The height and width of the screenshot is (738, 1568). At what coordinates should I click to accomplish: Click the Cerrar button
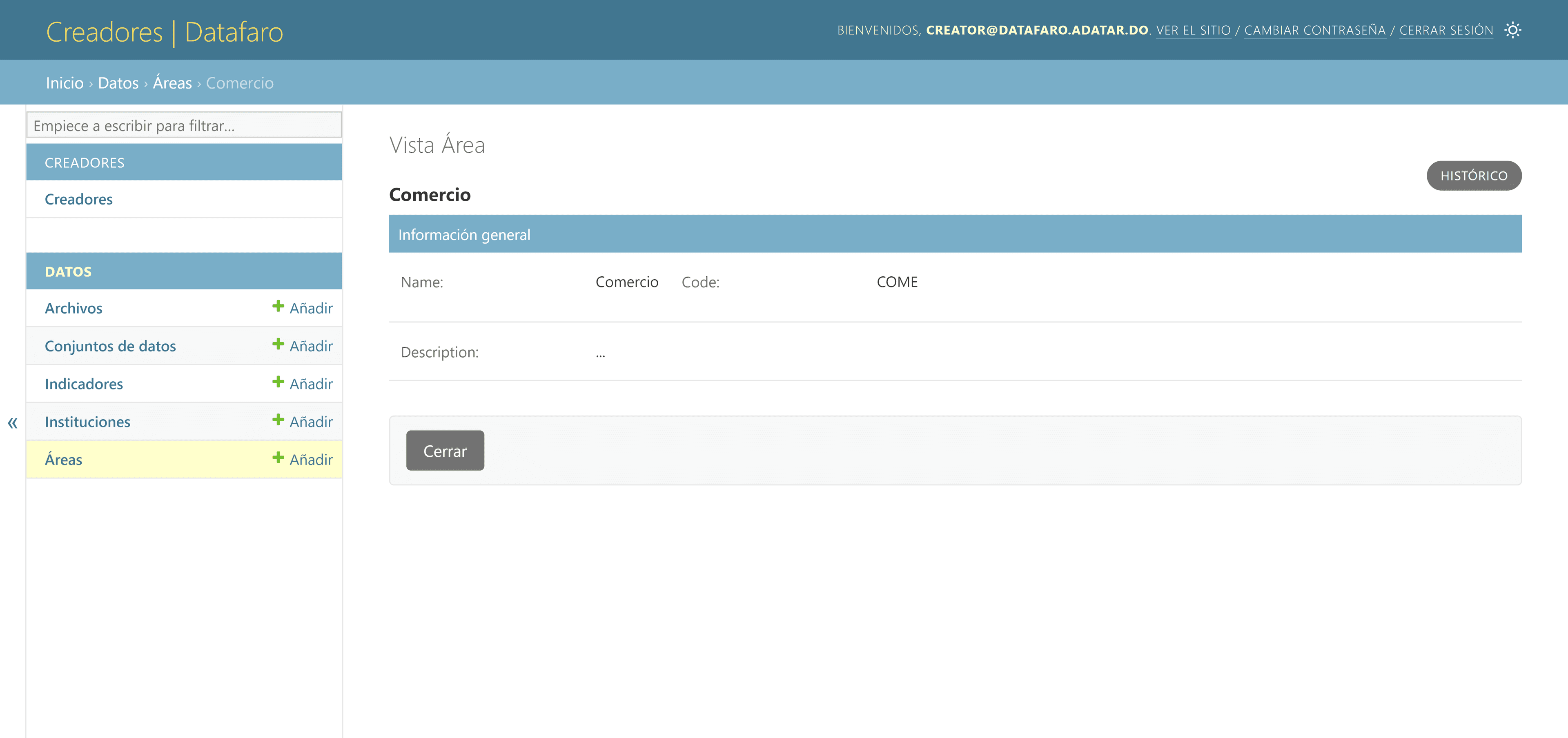pyautogui.click(x=445, y=451)
